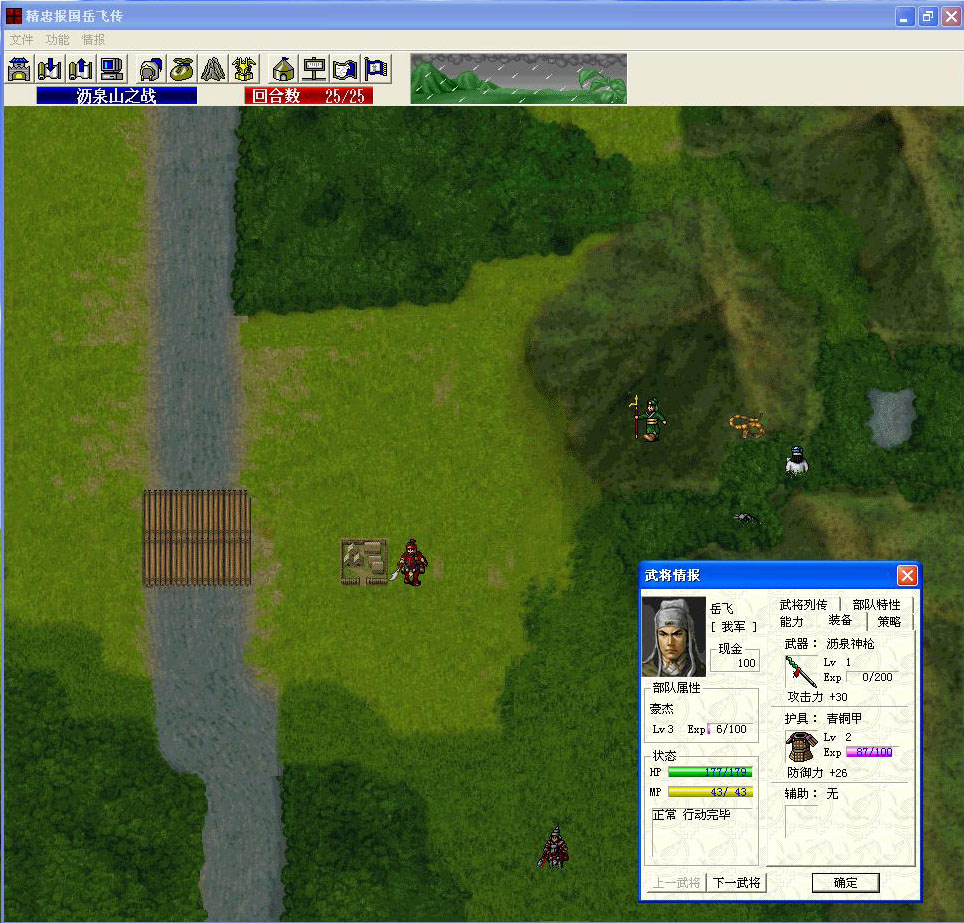964x923 pixels.
Task: Click the orange snake creature on the map
Action: coord(747,425)
